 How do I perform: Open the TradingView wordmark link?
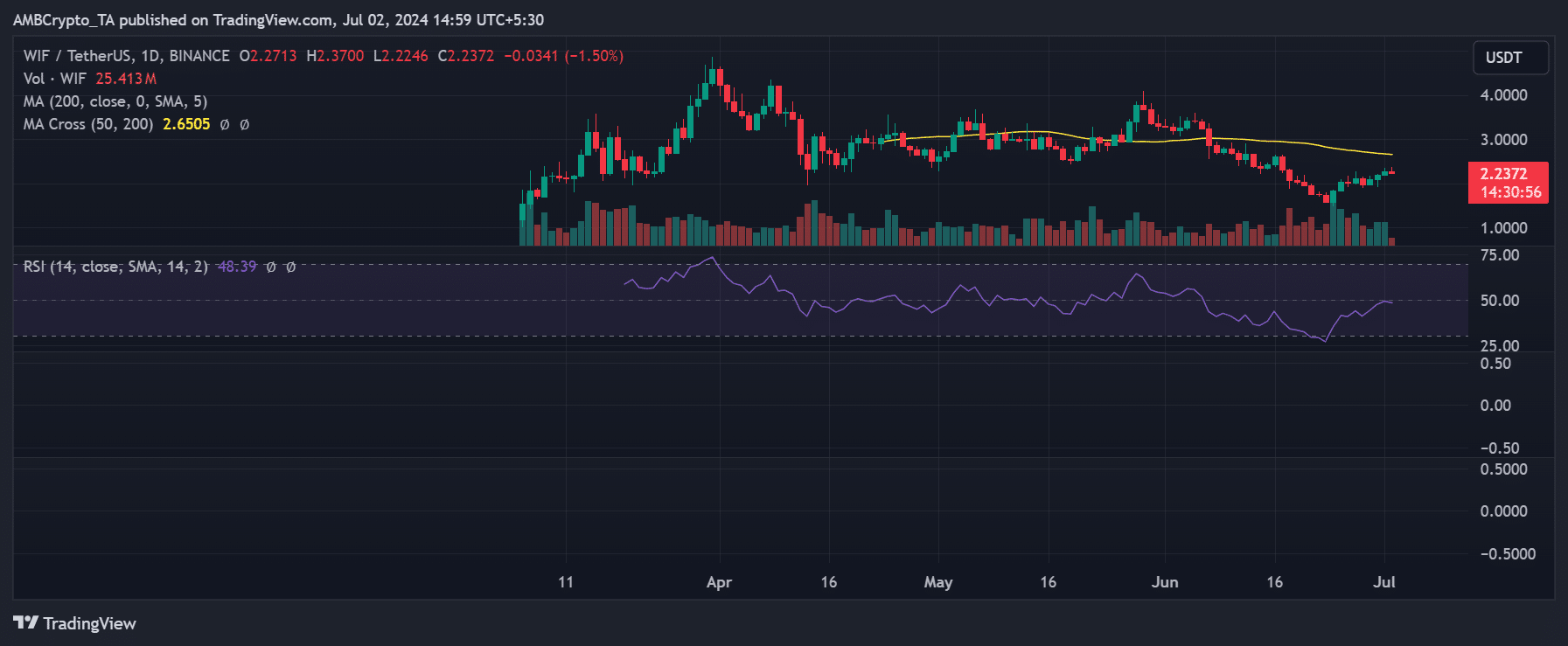(89, 623)
